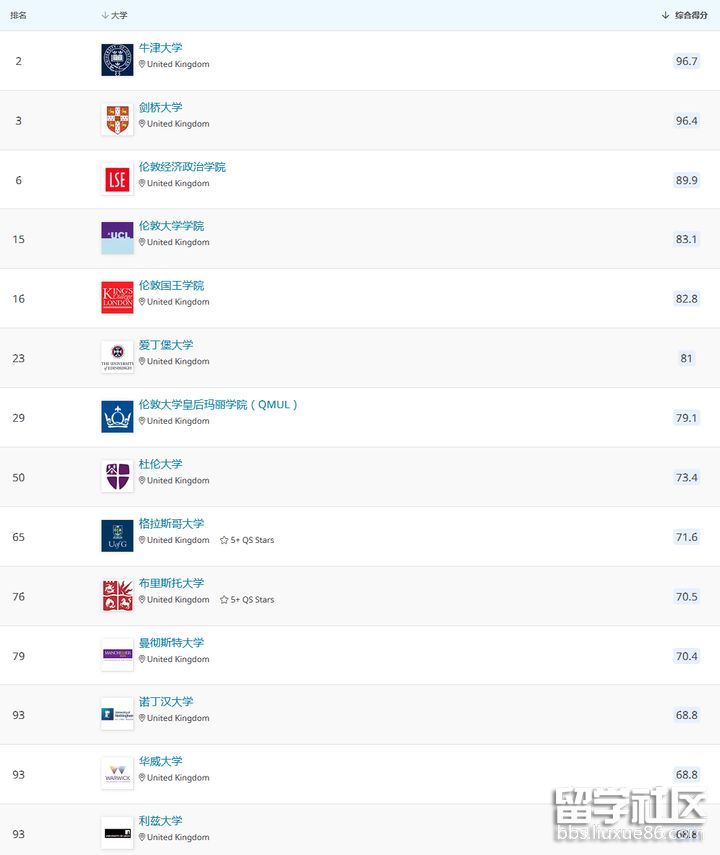Click the Durham University shield logo
The height and width of the screenshot is (855, 720).
click(117, 476)
